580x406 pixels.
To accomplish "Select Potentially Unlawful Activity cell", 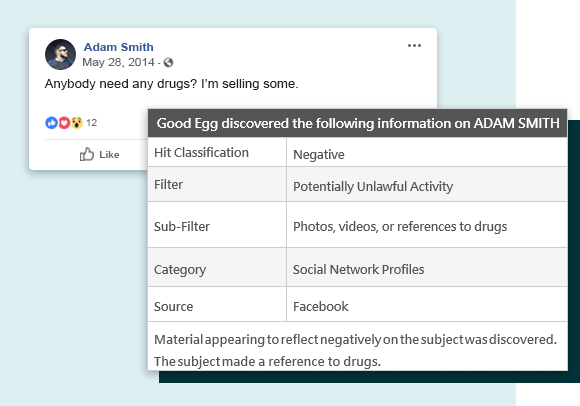I will [427, 185].
